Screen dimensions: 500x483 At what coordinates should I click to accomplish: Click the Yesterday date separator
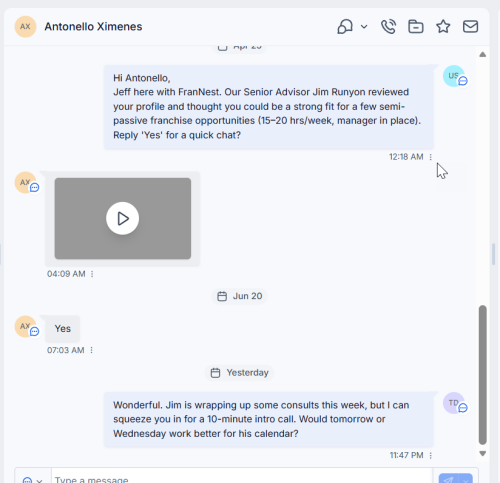pos(239,373)
